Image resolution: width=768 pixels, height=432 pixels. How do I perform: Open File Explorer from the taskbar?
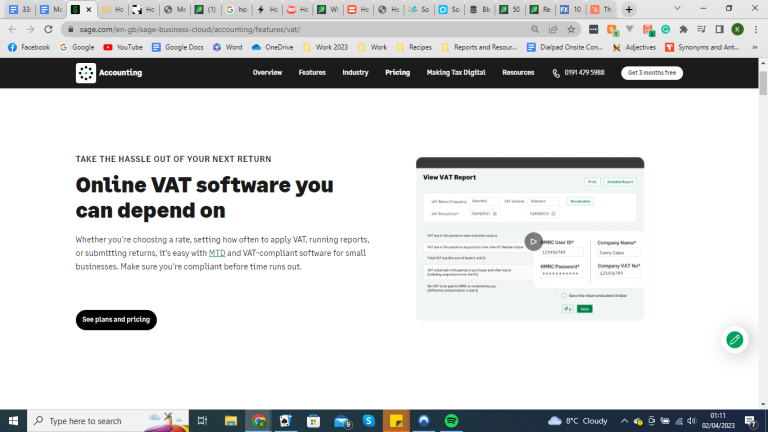point(230,421)
